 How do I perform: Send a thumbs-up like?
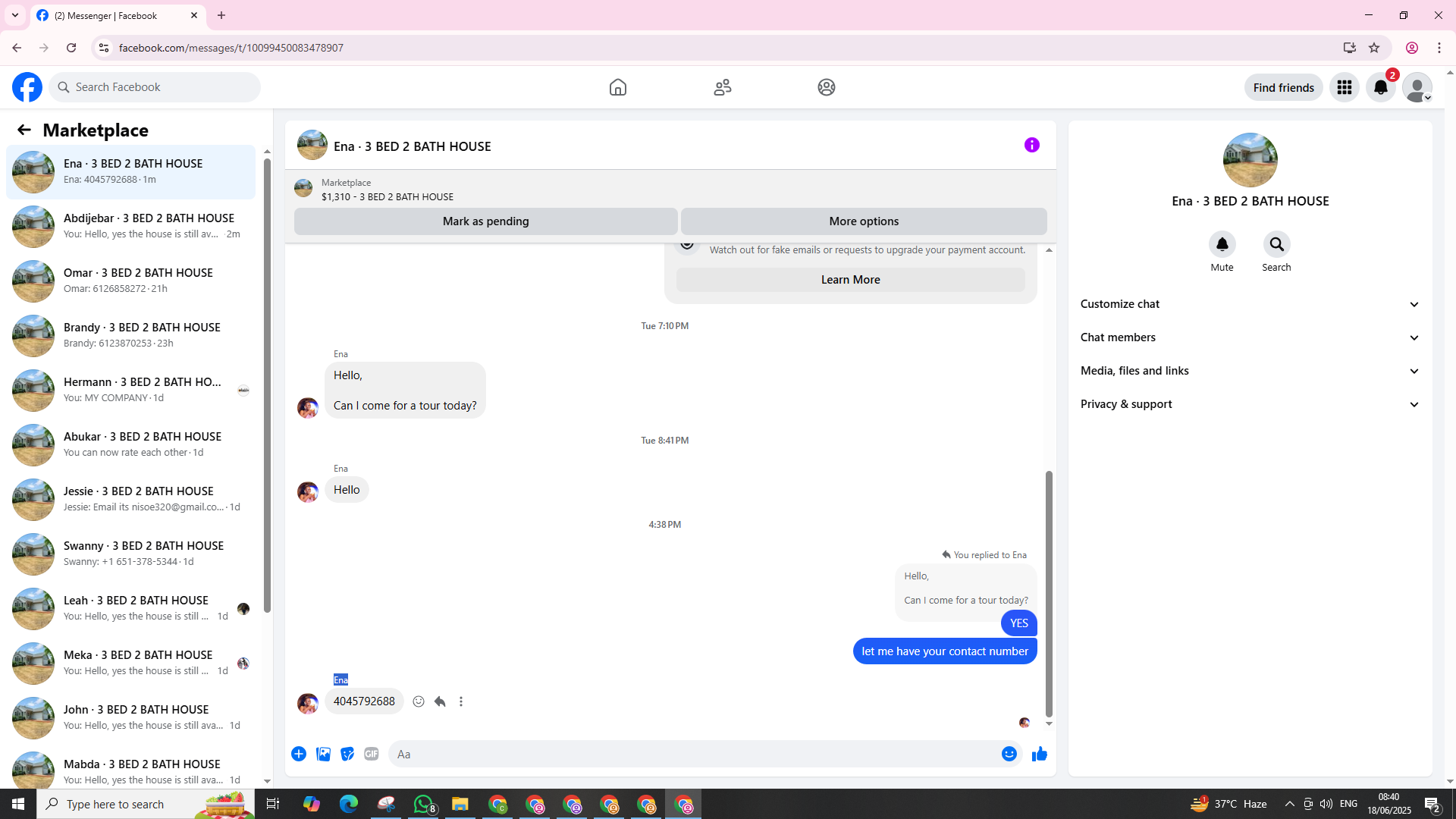1040,754
